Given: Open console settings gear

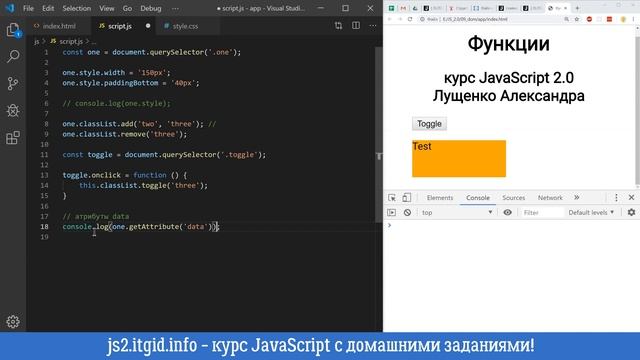Looking at the screenshot, I should click(x=631, y=212).
